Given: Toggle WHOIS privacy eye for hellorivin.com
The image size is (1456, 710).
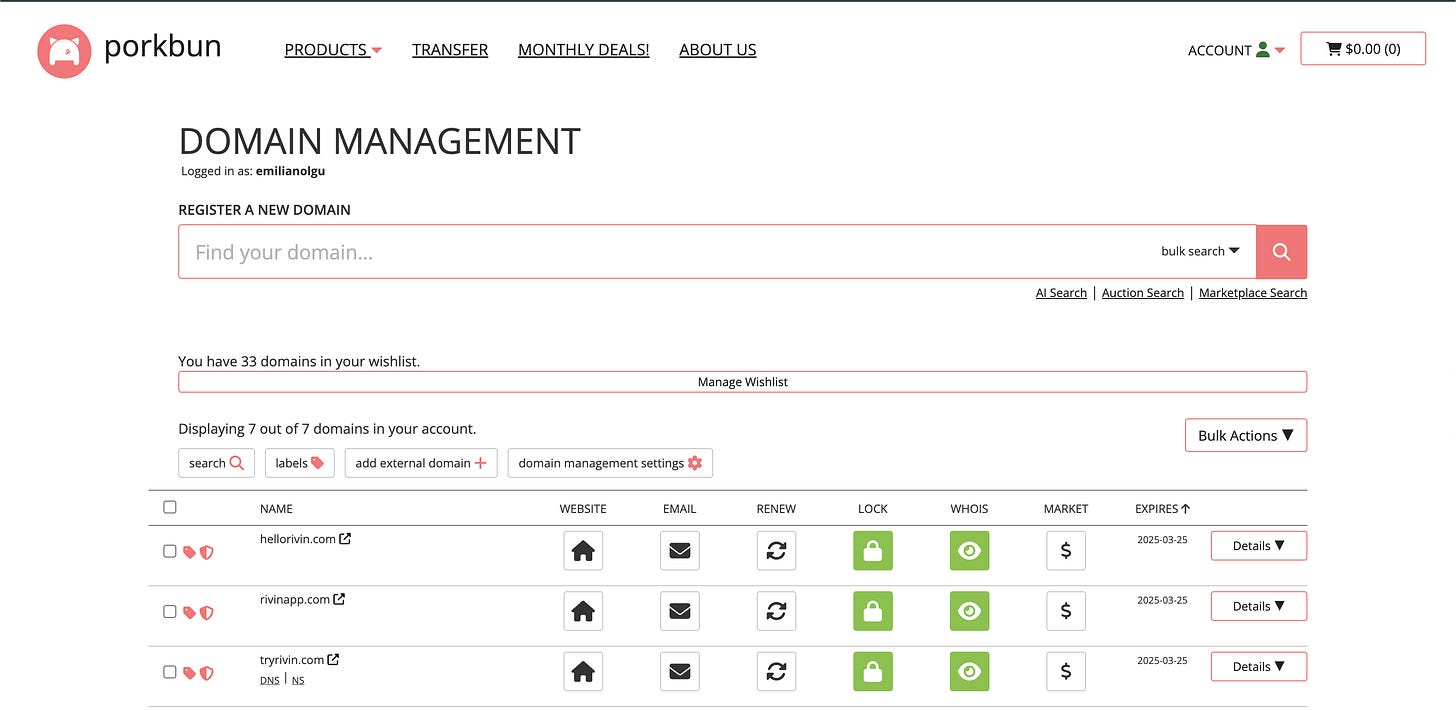Looking at the screenshot, I should [x=969, y=551].
